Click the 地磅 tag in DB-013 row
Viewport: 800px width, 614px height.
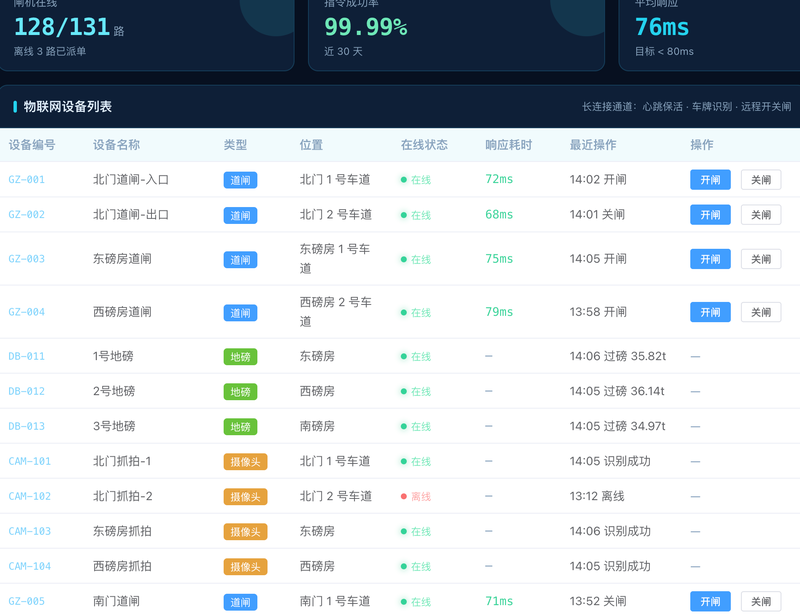(240, 427)
